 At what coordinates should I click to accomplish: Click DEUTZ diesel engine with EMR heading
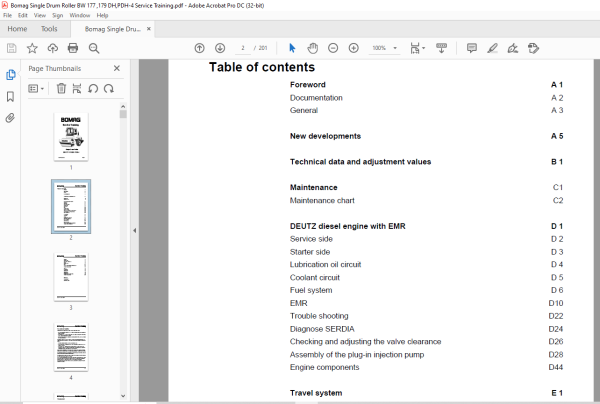pyautogui.click(x=347, y=226)
